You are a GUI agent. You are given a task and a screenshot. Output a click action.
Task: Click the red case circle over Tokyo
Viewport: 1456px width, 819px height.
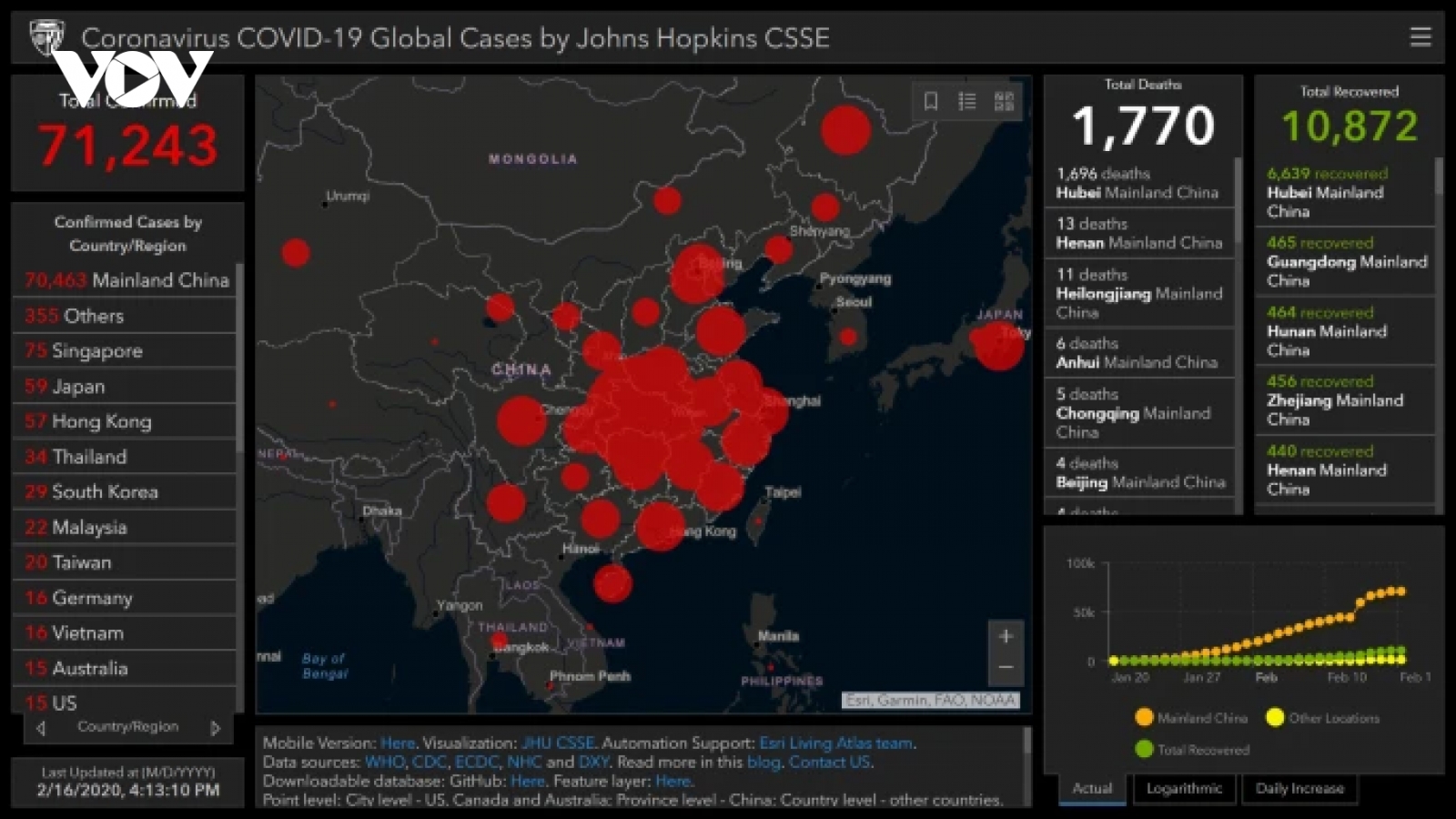999,345
